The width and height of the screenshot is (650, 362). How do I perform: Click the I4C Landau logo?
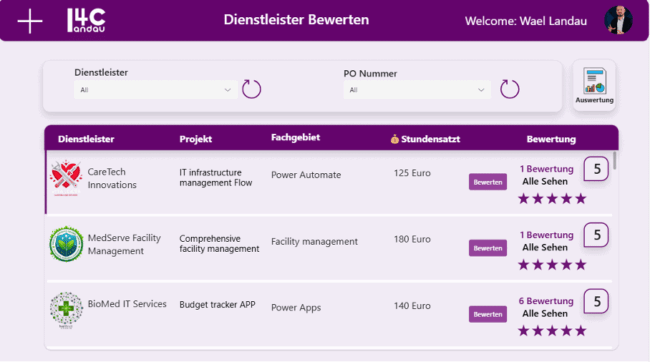coord(86,20)
